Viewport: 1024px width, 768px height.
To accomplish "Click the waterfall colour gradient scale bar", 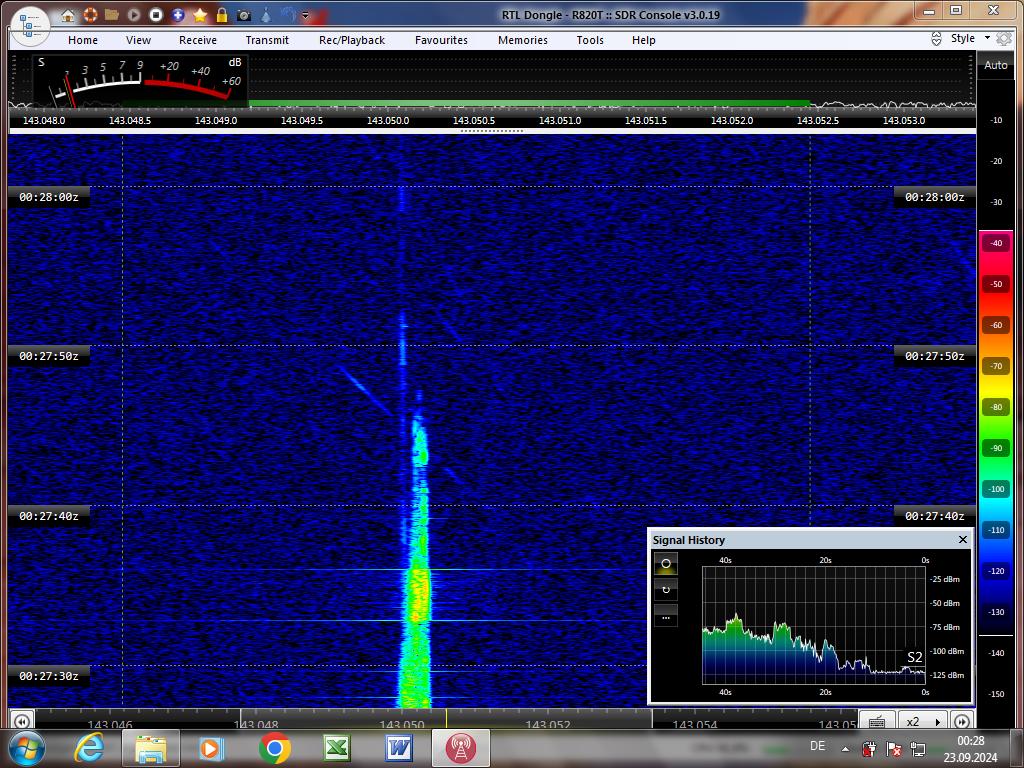I will click(996, 431).
